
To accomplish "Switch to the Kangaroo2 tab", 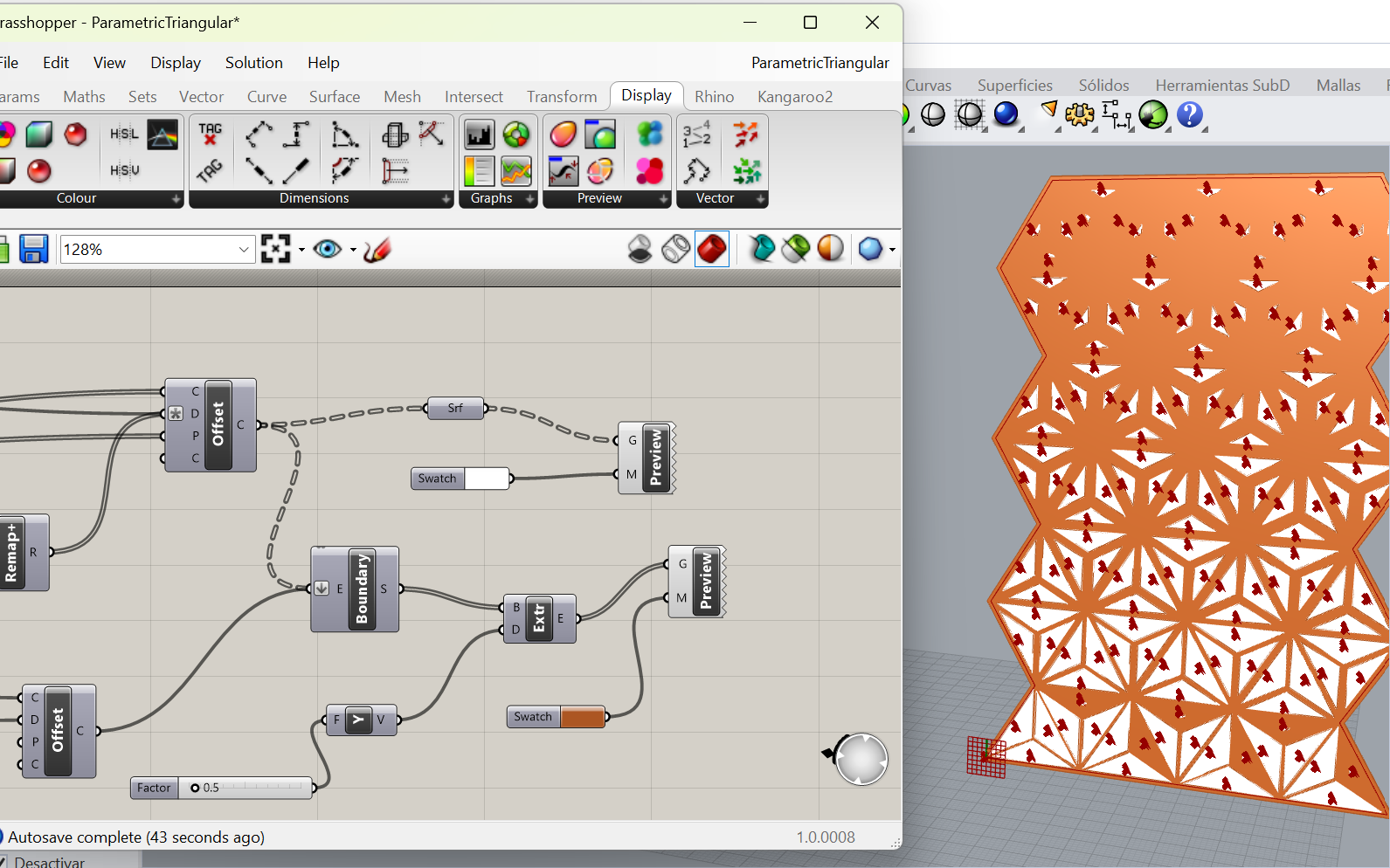I will coord(794,97).
